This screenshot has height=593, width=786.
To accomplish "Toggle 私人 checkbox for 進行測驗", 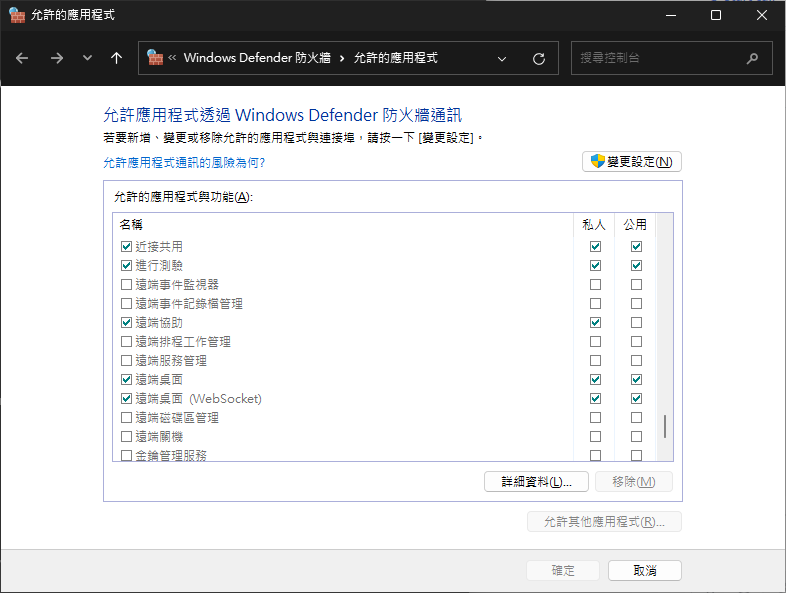I will (x=596, y=266).
